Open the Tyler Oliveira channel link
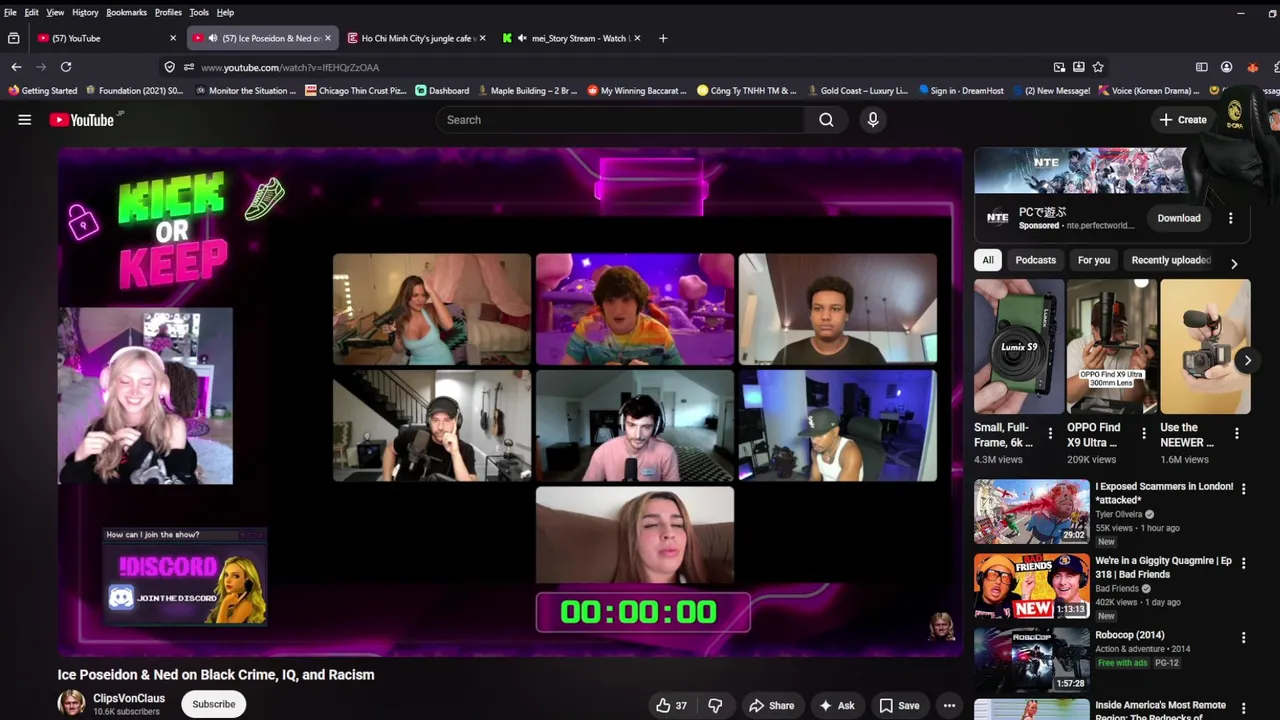 point(1118,514)
